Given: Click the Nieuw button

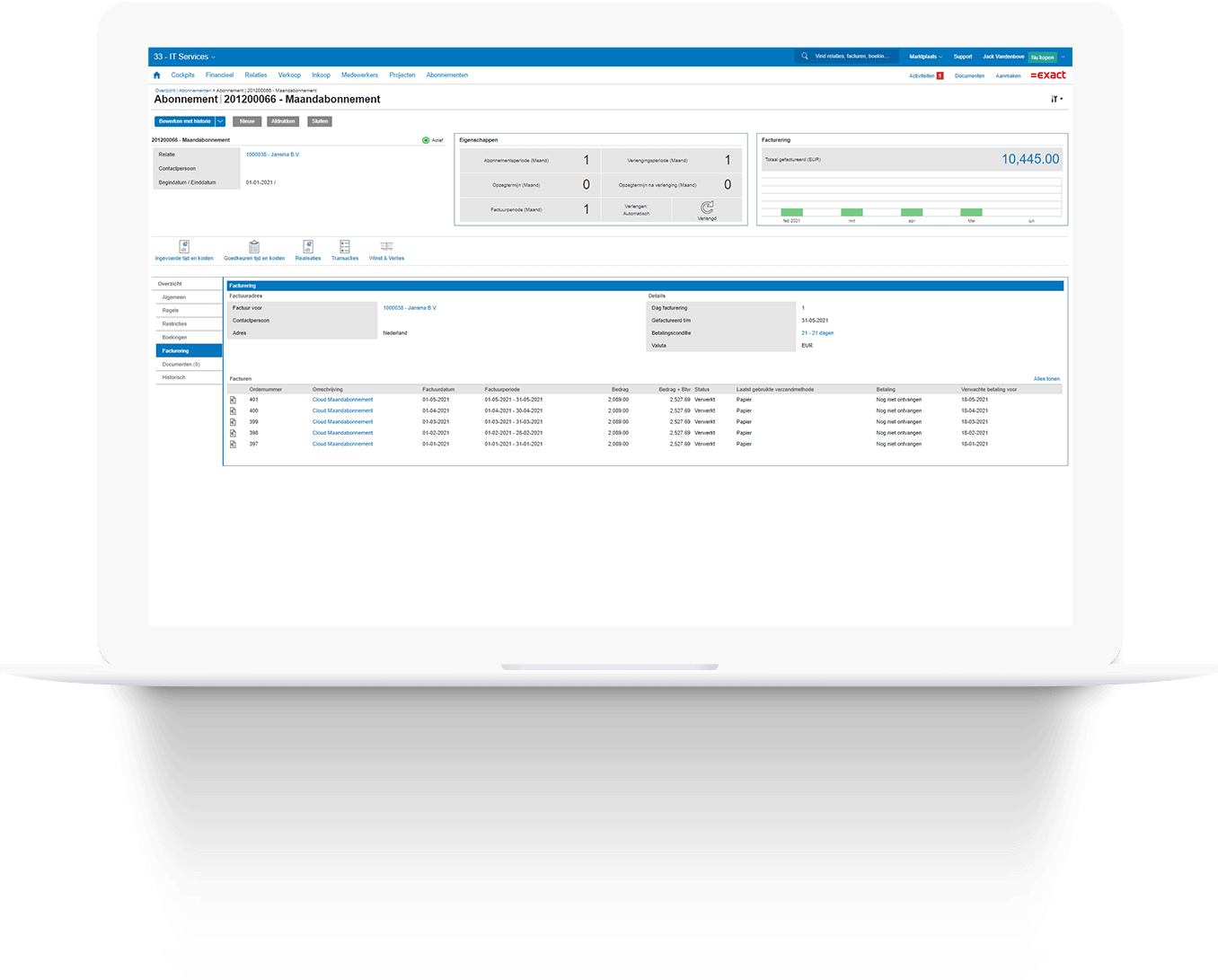Looking at the screenshot, I should pyautogui.click(x=247, y=121).
